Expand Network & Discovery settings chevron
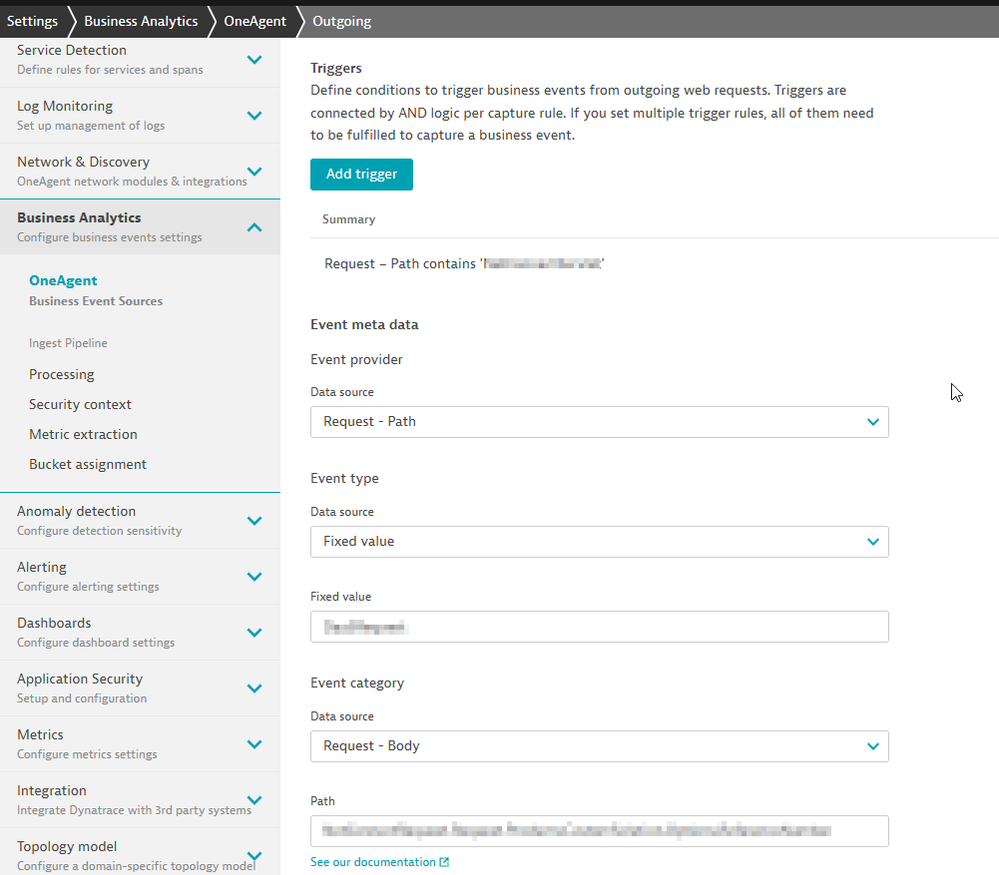The width and height of the screenshot is (999, 875). click(x=255, y=172)
